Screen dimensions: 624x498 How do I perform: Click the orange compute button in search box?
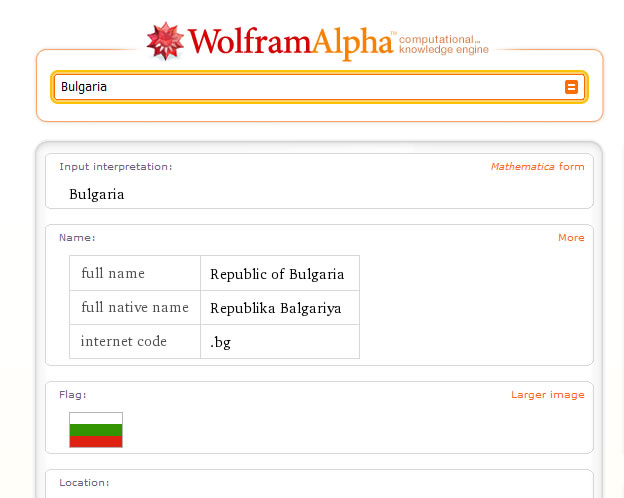tap(571, 87)
